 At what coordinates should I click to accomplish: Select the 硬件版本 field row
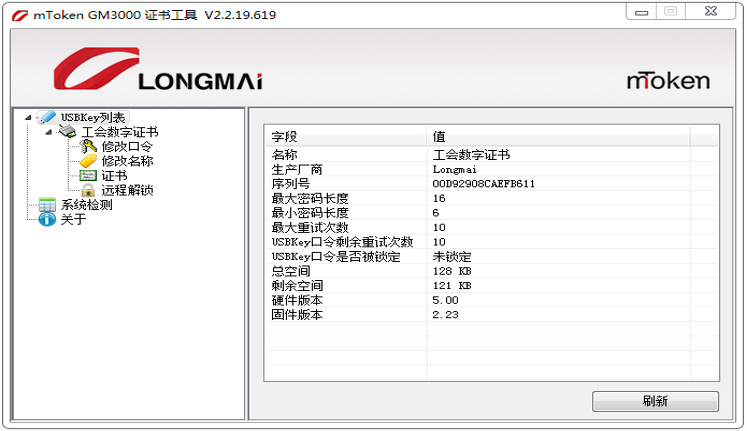[491, 300]
